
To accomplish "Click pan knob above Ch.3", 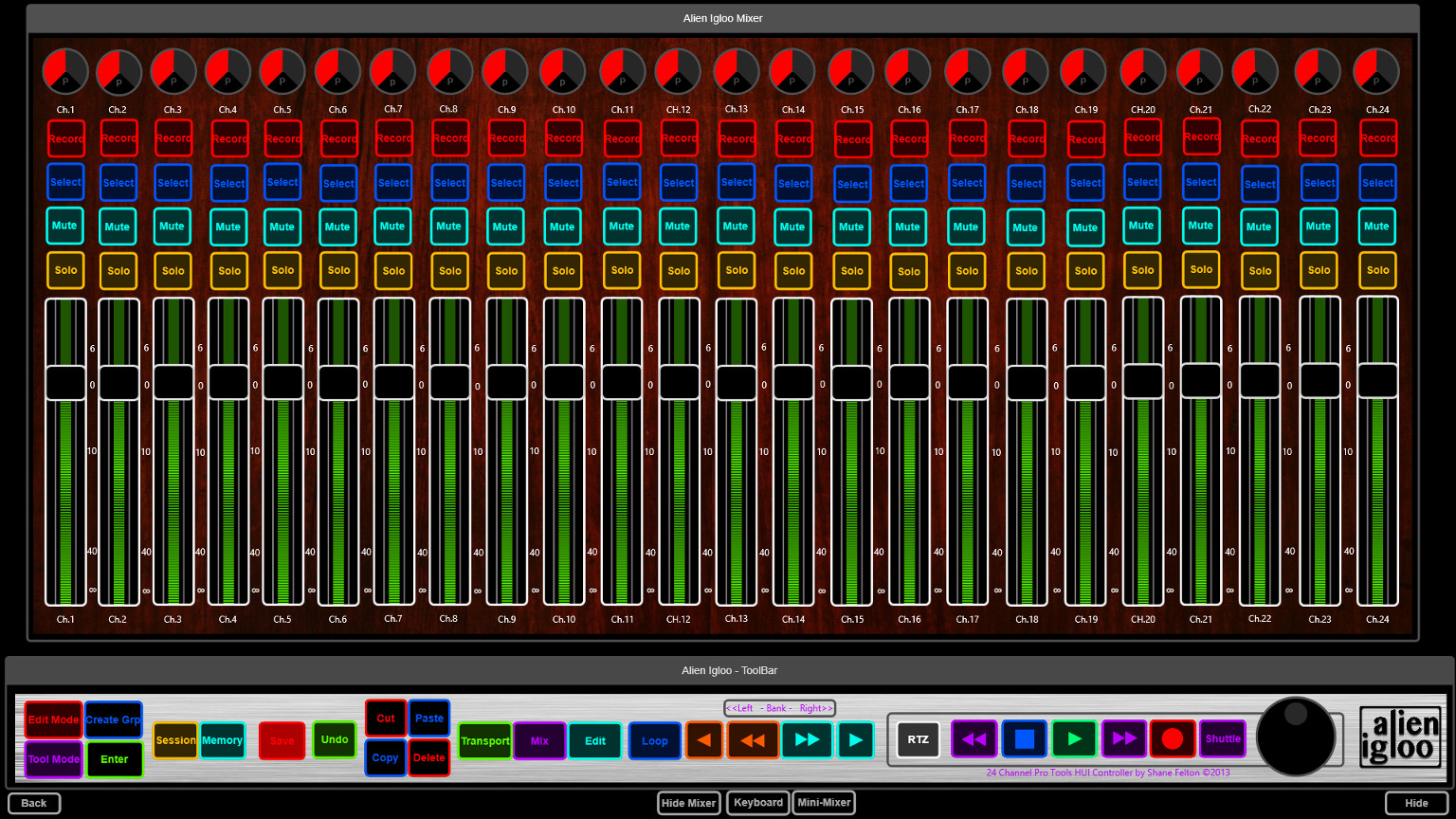I will [x=173, y=72].
